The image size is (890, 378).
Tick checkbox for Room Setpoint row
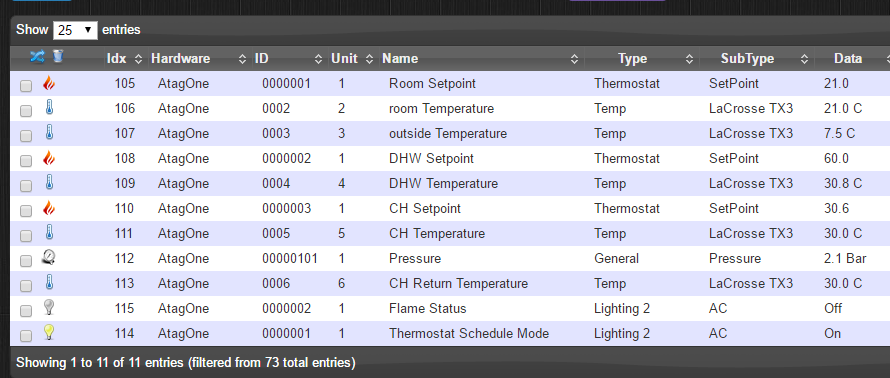pos(26,86)
